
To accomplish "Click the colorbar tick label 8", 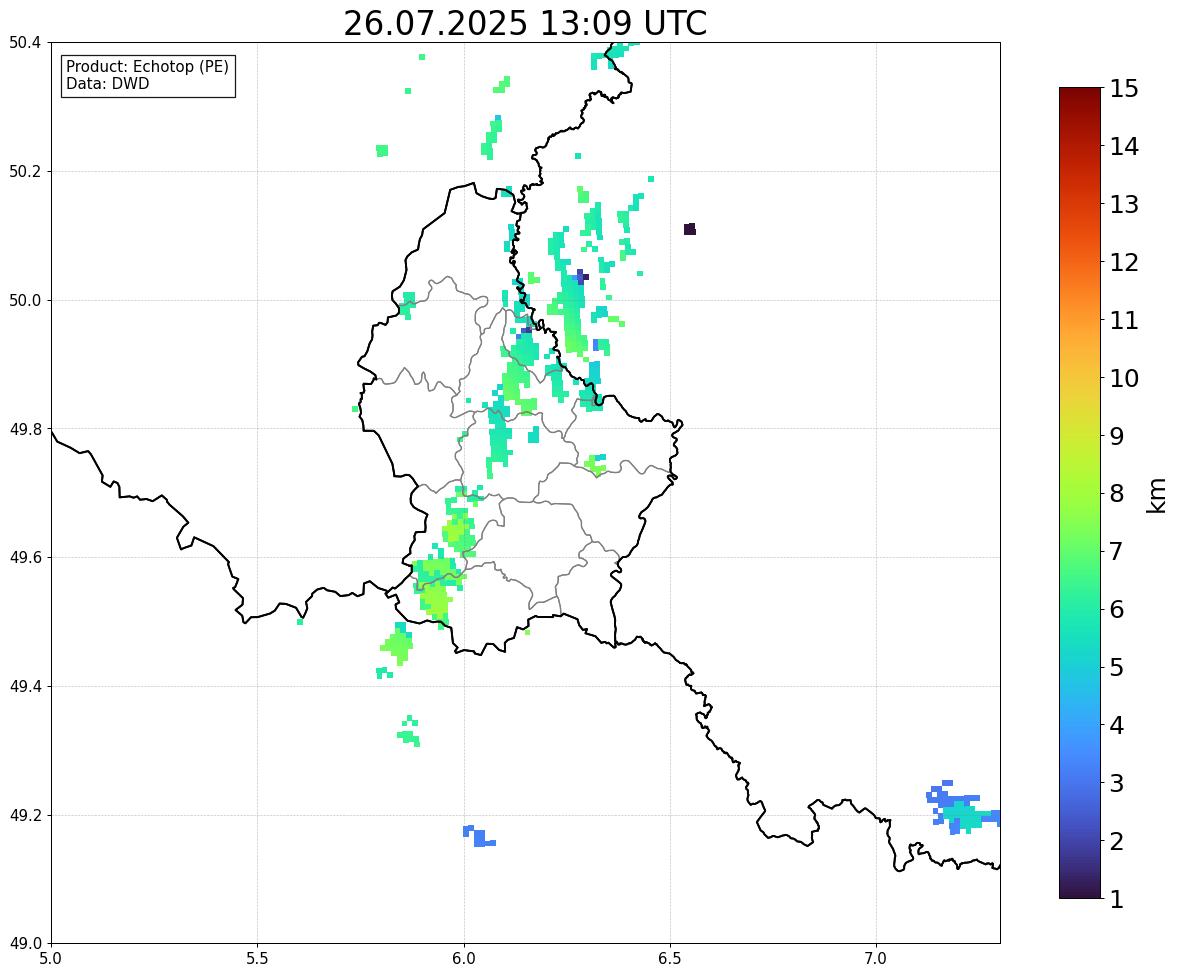I will 1117,494.
